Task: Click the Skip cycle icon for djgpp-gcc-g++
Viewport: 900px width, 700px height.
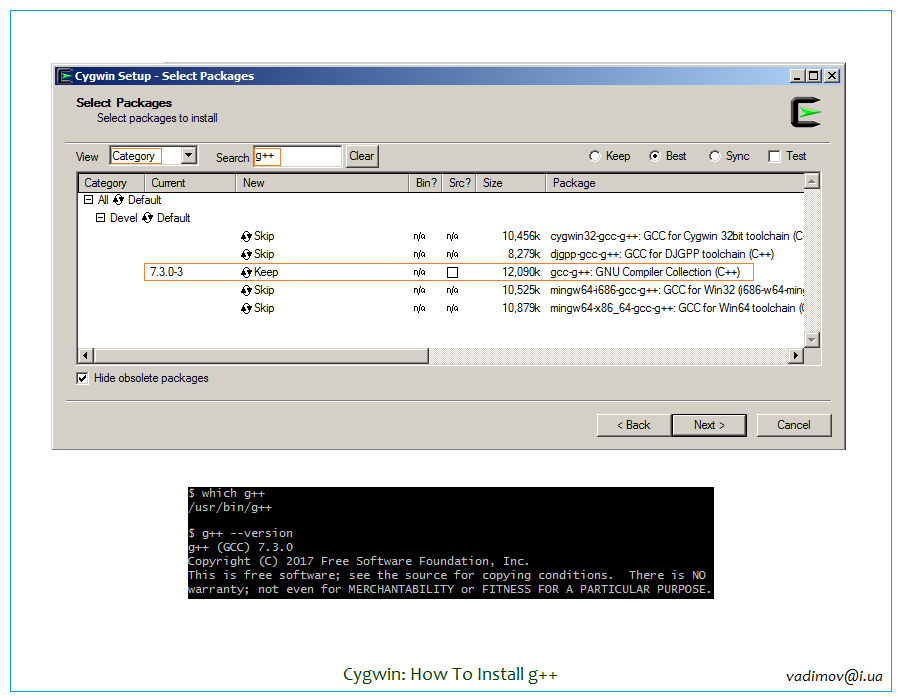Action: tap(246, 254)
